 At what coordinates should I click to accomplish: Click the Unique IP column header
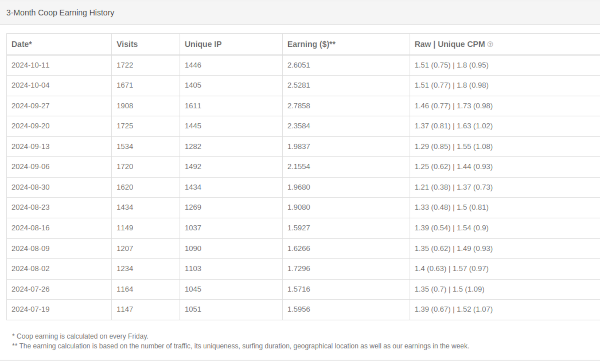[203, 44]
